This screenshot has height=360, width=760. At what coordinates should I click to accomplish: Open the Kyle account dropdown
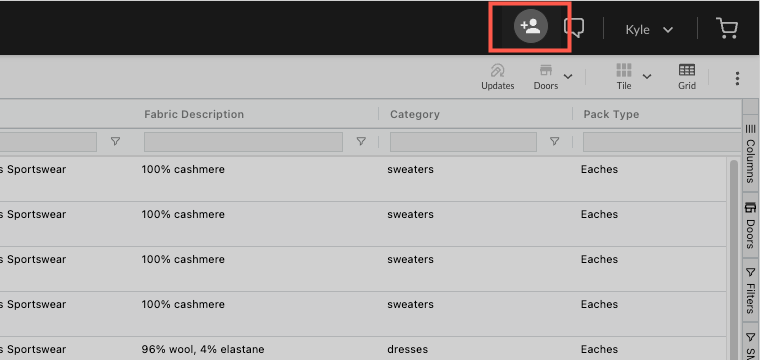click(649, 30)
